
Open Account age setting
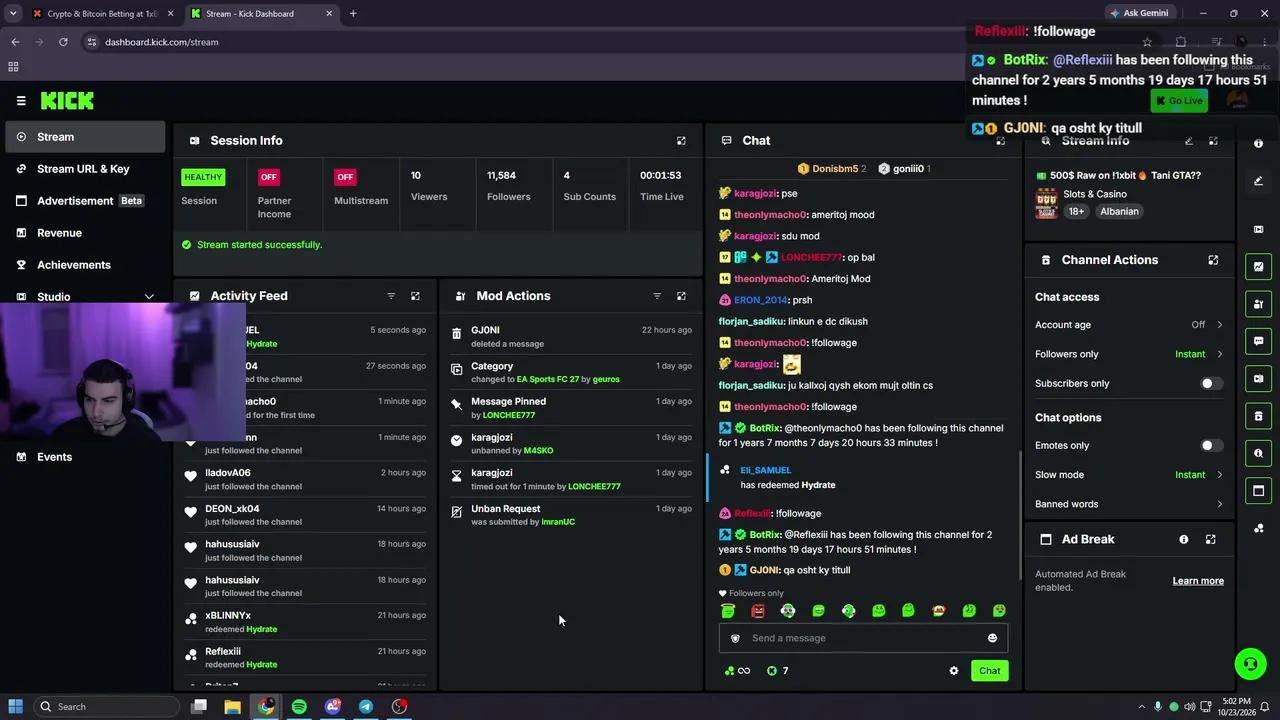(x=1129, y=325)
